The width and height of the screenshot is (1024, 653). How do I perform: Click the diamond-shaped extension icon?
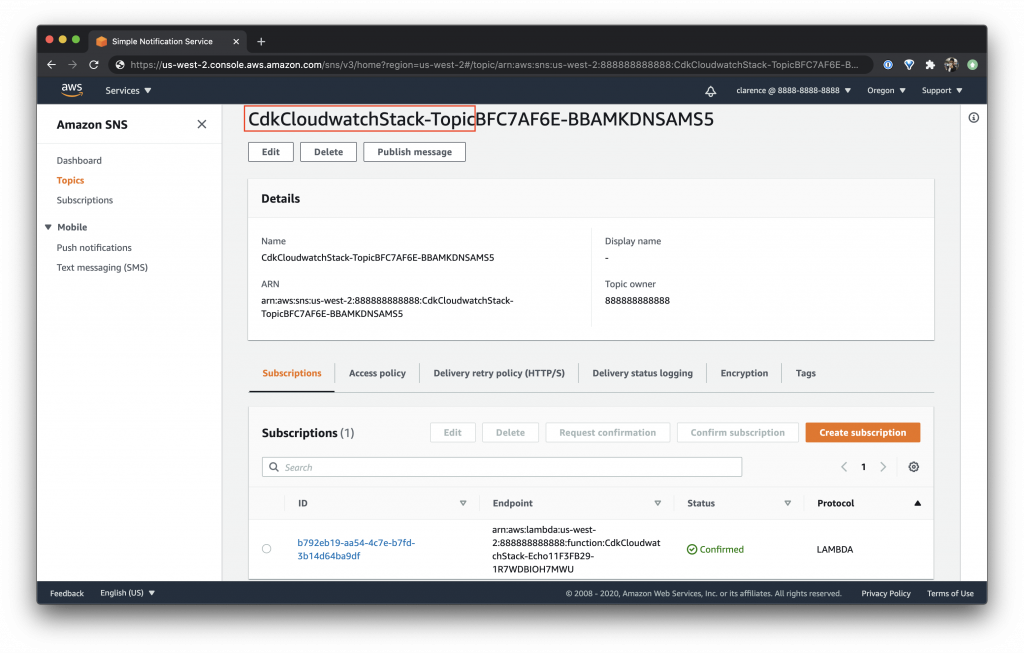click(x=909, y=65)
